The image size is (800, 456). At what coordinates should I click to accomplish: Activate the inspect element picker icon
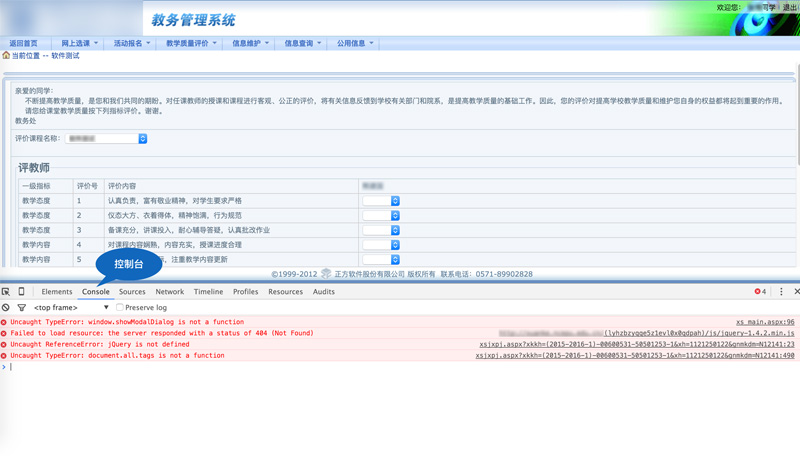[x=6, y=292]
